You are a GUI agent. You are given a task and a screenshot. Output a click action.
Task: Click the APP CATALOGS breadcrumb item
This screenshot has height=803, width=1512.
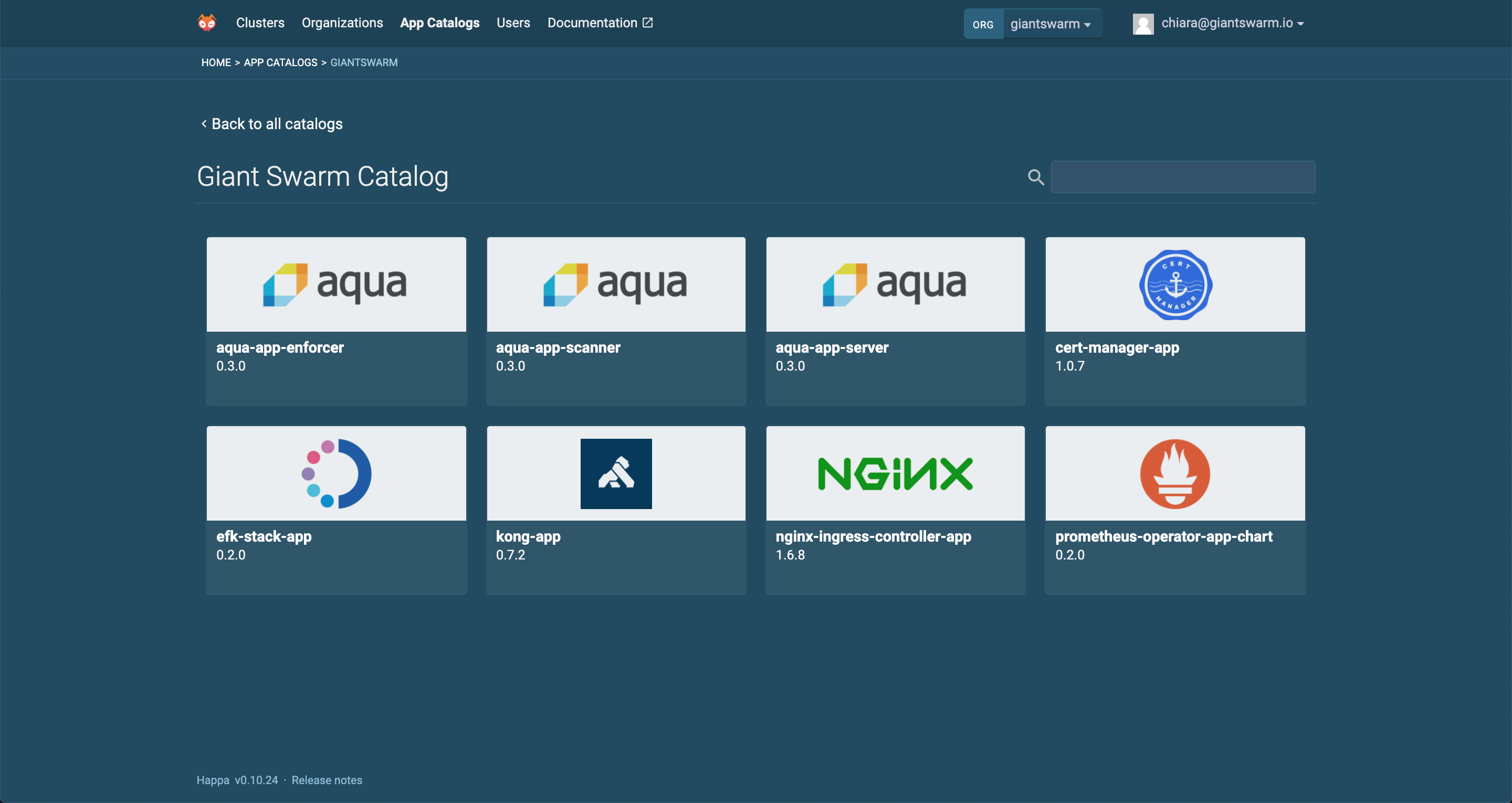[x=280, y=62]
